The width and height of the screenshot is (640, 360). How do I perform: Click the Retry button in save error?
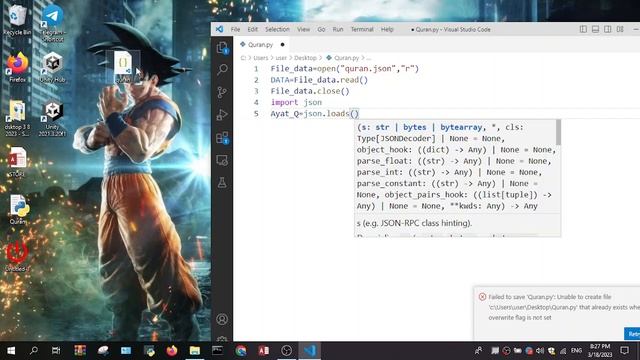point(633,334)
